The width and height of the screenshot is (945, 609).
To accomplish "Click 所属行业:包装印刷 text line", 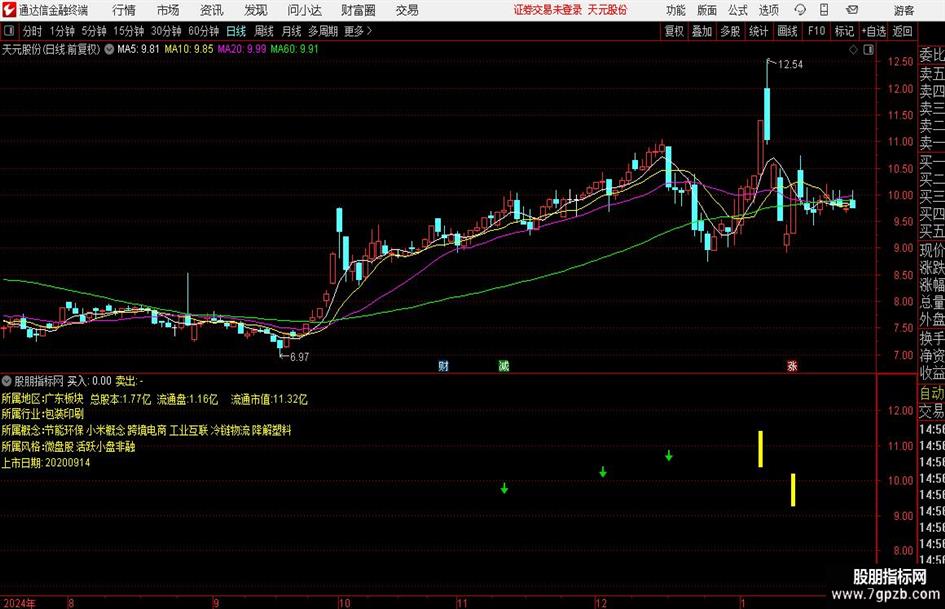I will 43,414.
